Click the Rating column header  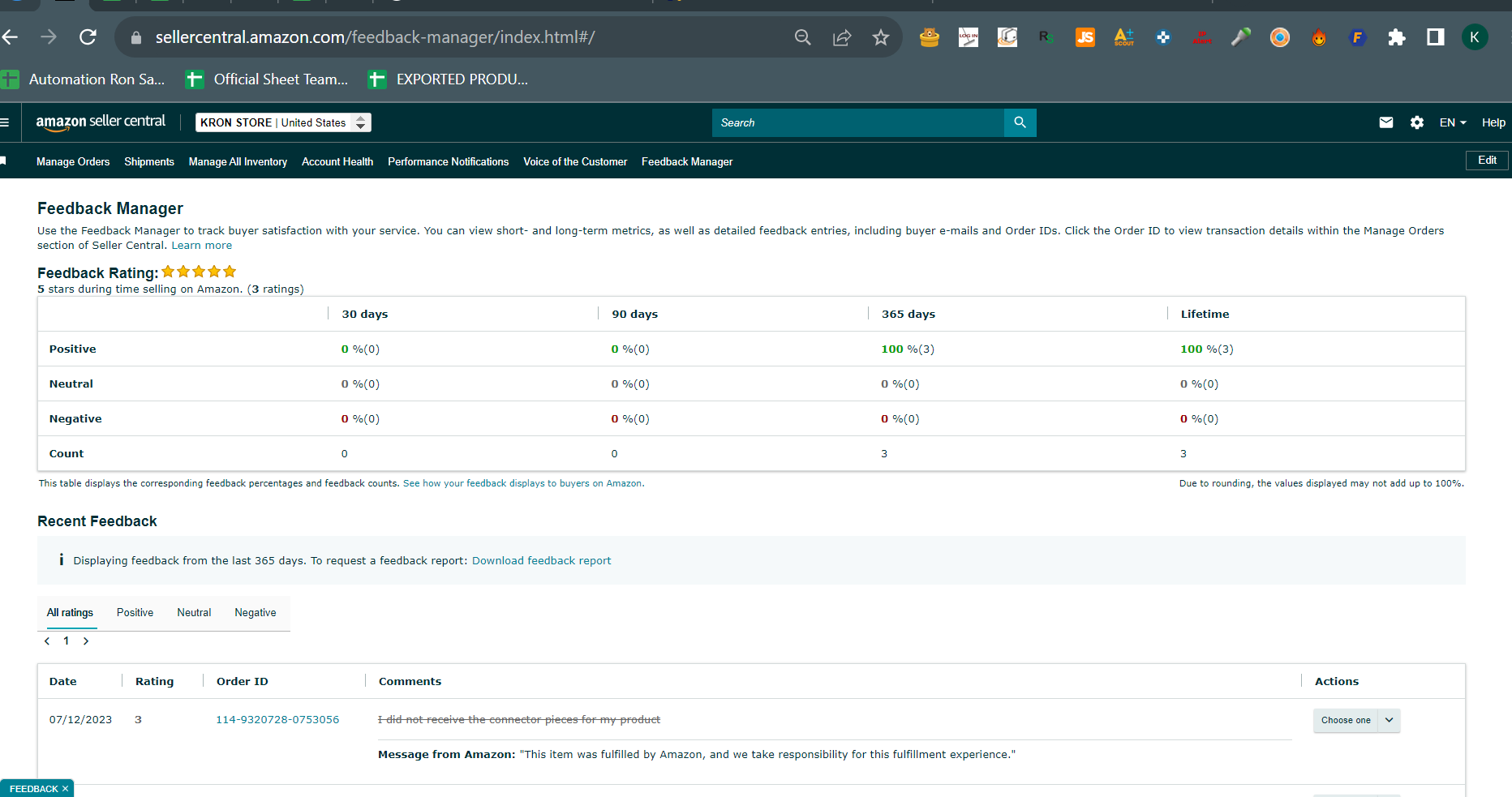155,682
